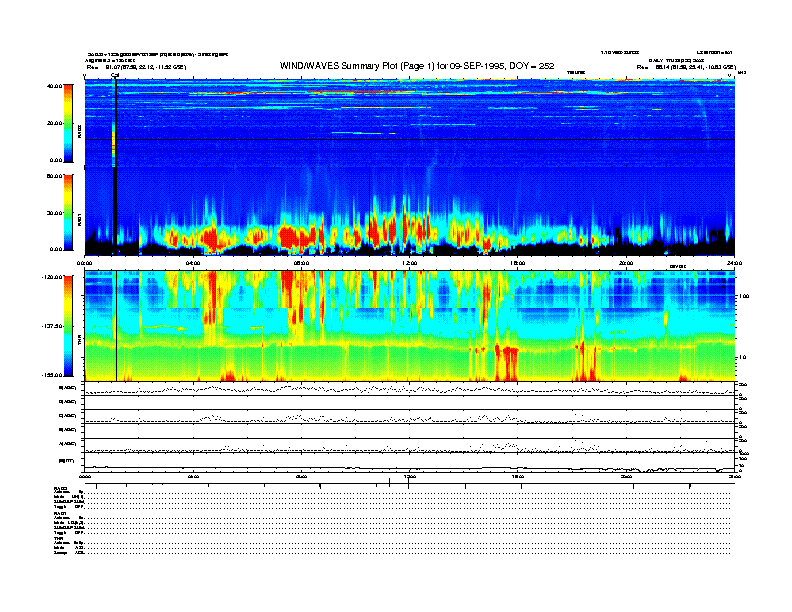Click the WIND/WAVES Summary Plot title
The width and height of the screenshot is (792, 612).
coord(417,66)
